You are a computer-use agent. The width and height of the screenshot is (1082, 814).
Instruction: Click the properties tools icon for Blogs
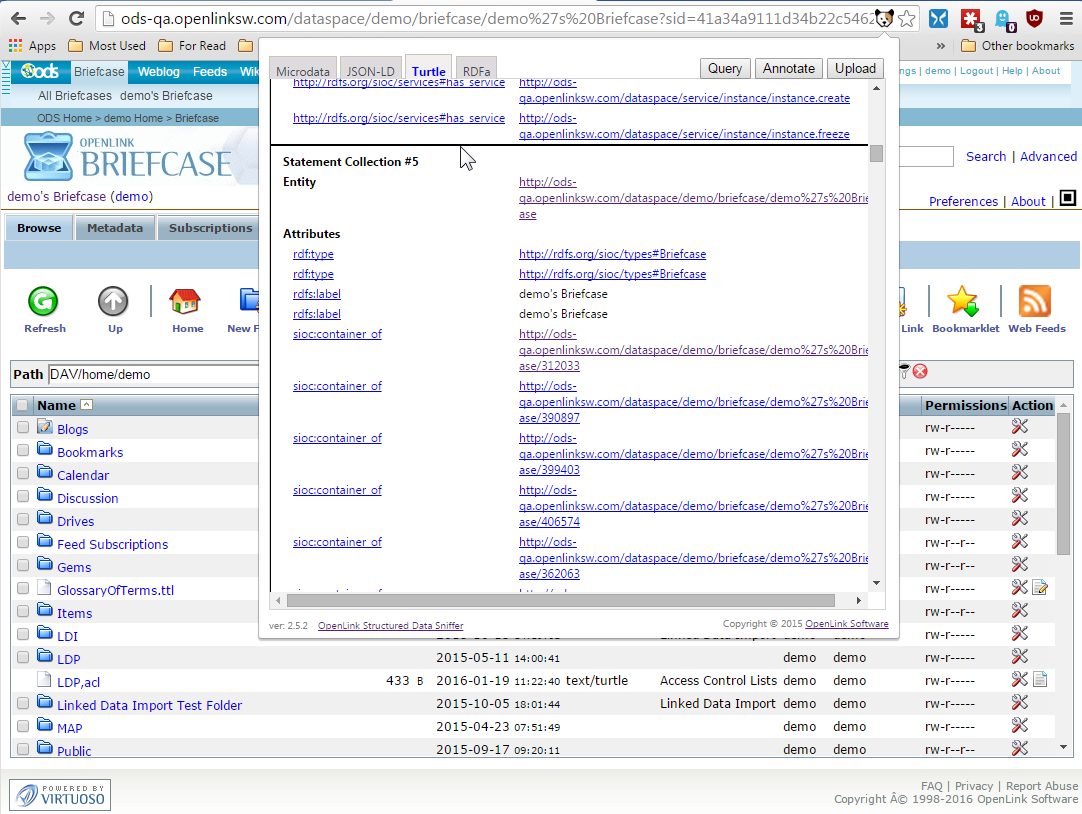(1020, 426)
